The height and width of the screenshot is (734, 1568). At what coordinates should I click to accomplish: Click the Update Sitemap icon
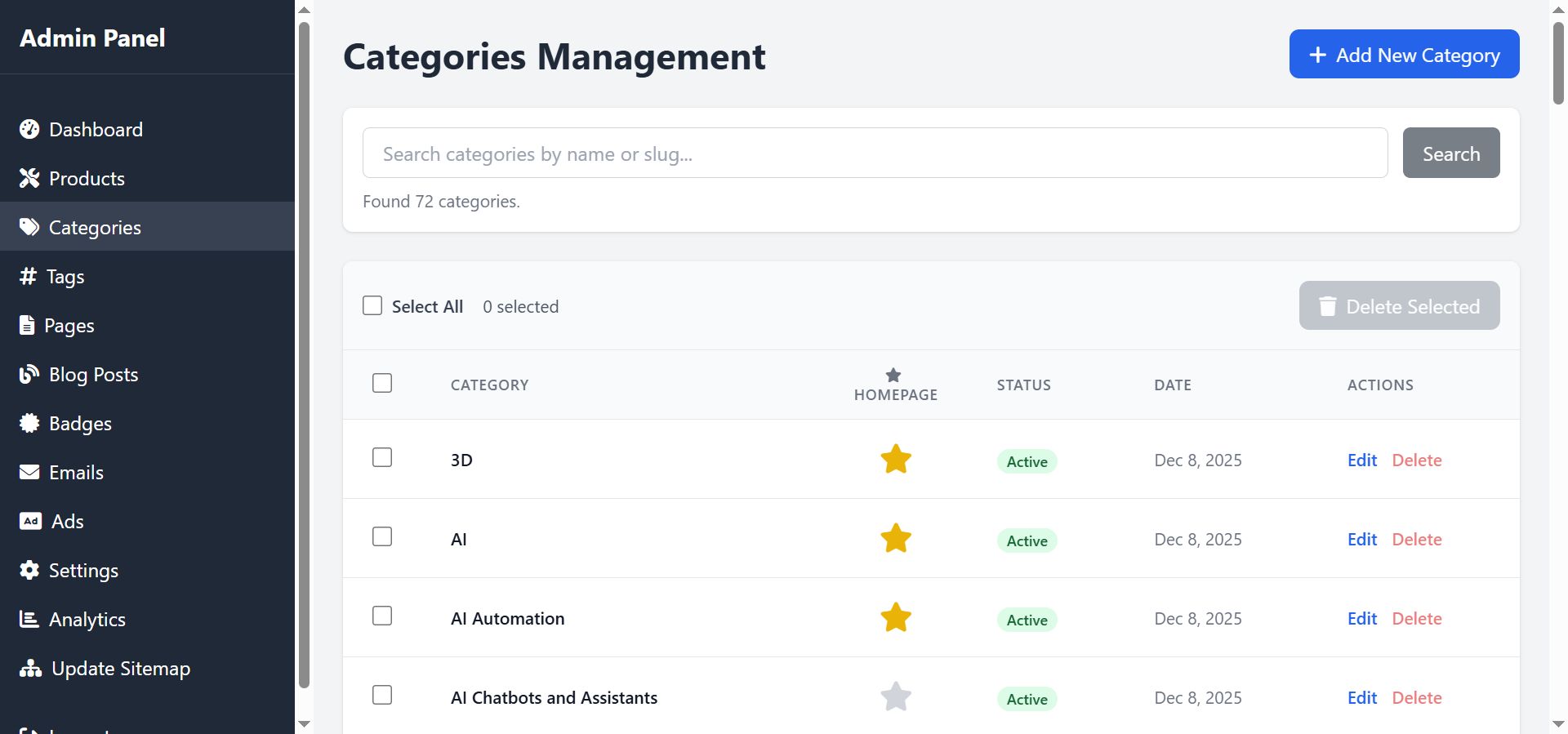[x=30, y=669]
